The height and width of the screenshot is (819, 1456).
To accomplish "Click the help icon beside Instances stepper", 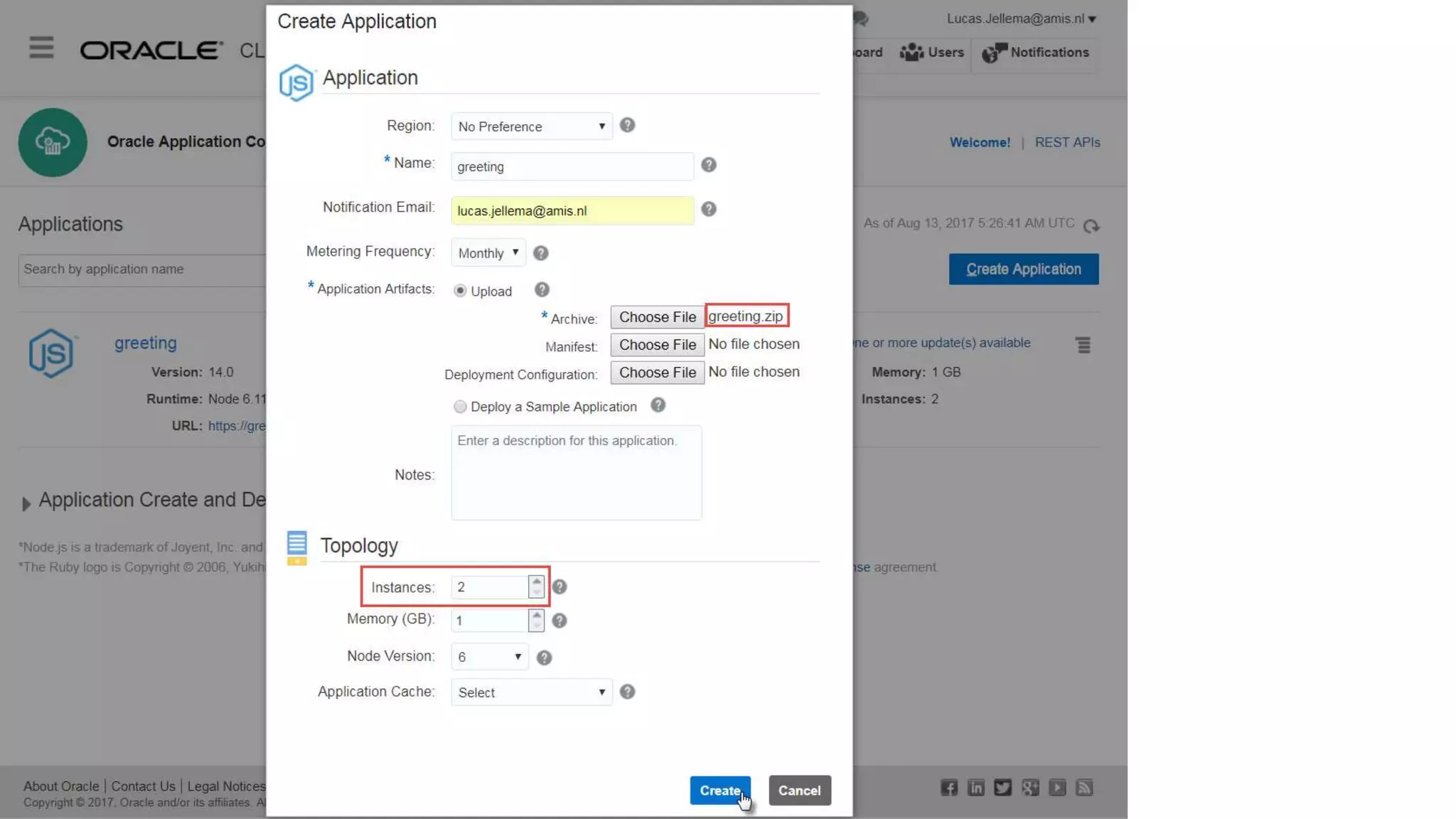I will pyautogui.click(x=560, y=587).
